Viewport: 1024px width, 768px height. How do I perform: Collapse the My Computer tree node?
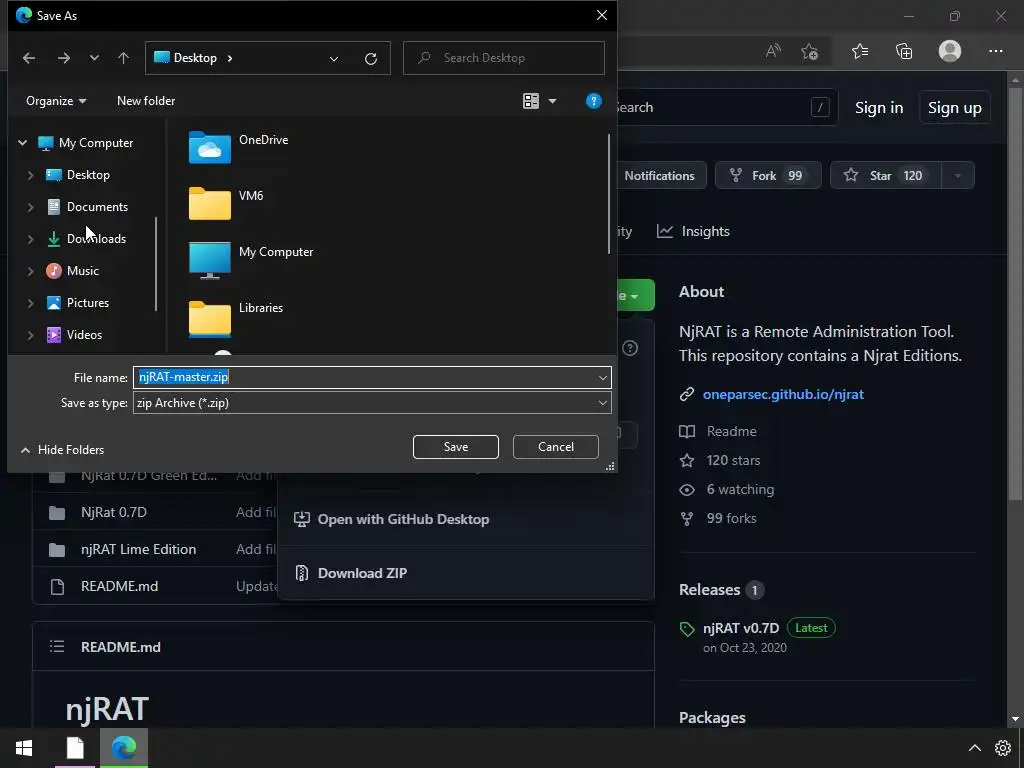click(x=23, y=142)
